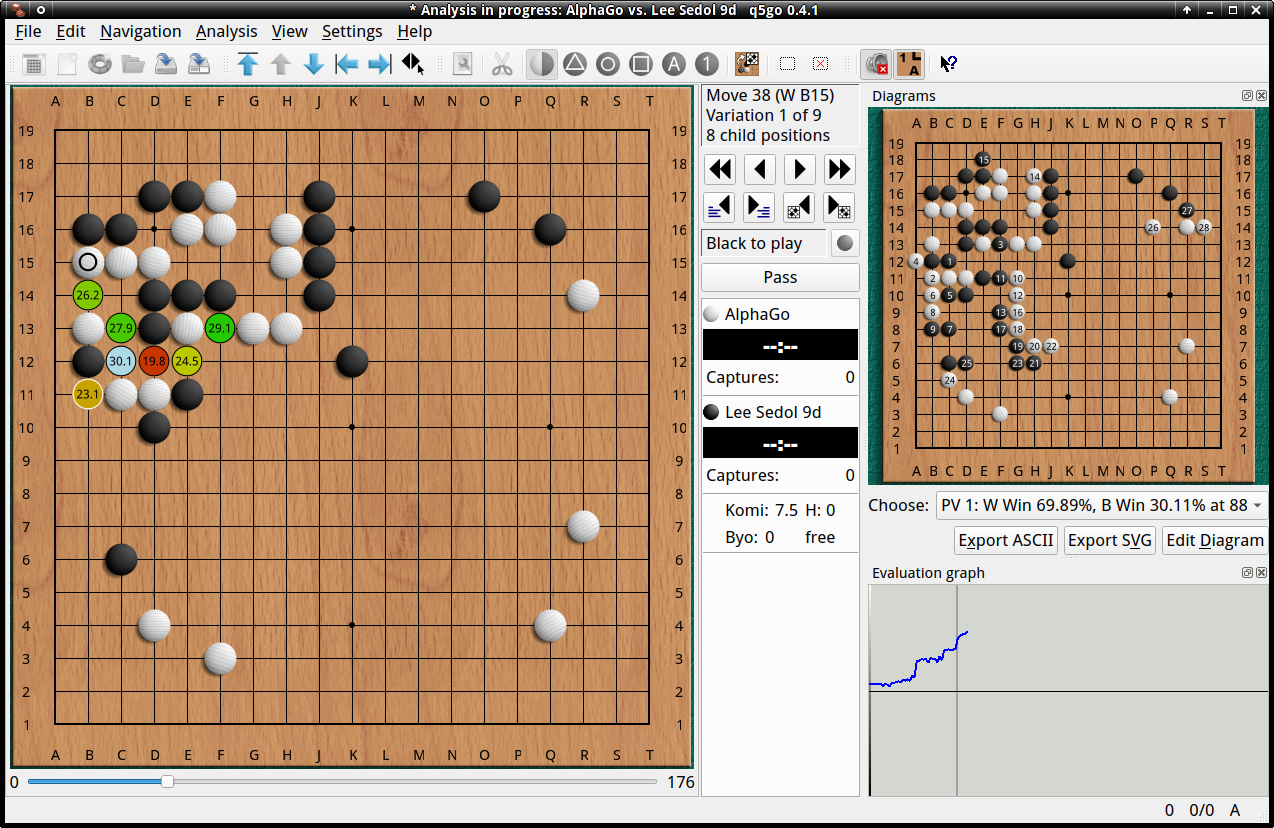Image resolution: width=1274 pixels, height=828 pixels.
Task: Enable the square mark tool
Action: [x=641, y=64]
